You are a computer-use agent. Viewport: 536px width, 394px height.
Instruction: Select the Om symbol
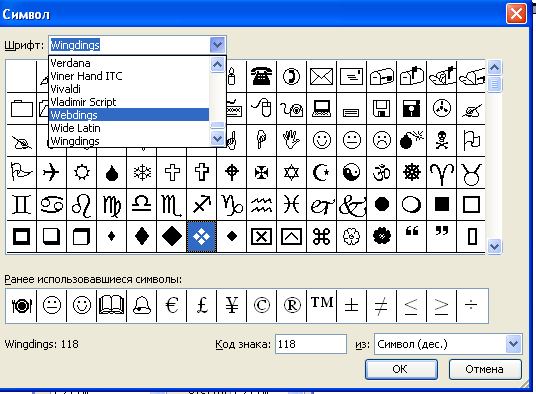(381, 172)
